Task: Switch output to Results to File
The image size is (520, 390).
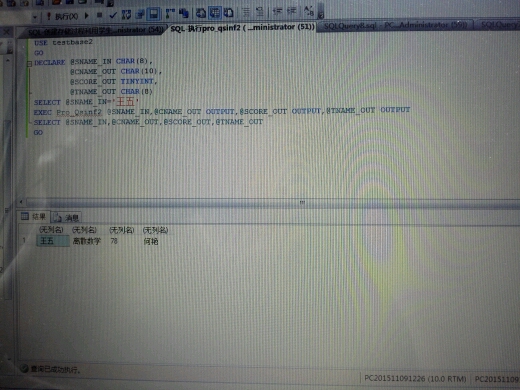Action: pyautogui.click(x=229, y=13)
